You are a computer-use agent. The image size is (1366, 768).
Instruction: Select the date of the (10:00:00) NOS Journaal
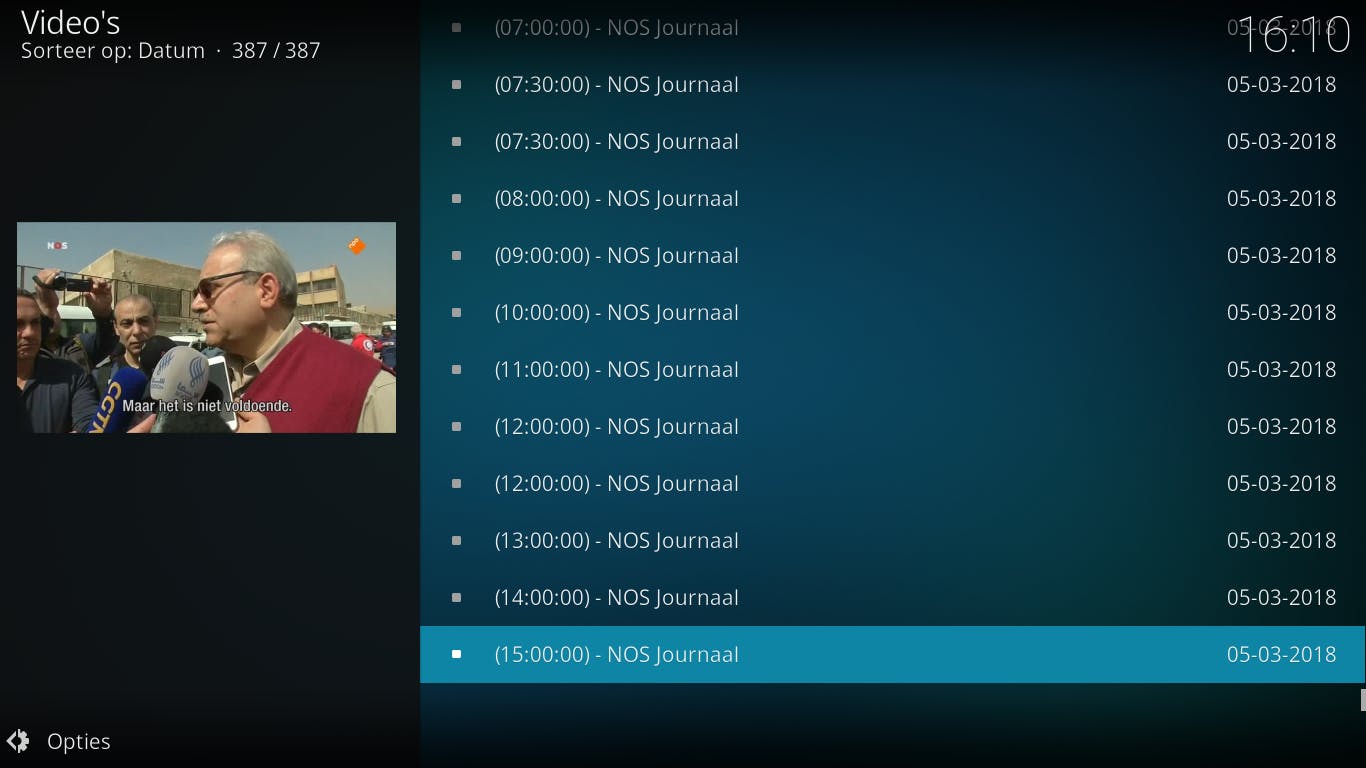pos(1281,312)
